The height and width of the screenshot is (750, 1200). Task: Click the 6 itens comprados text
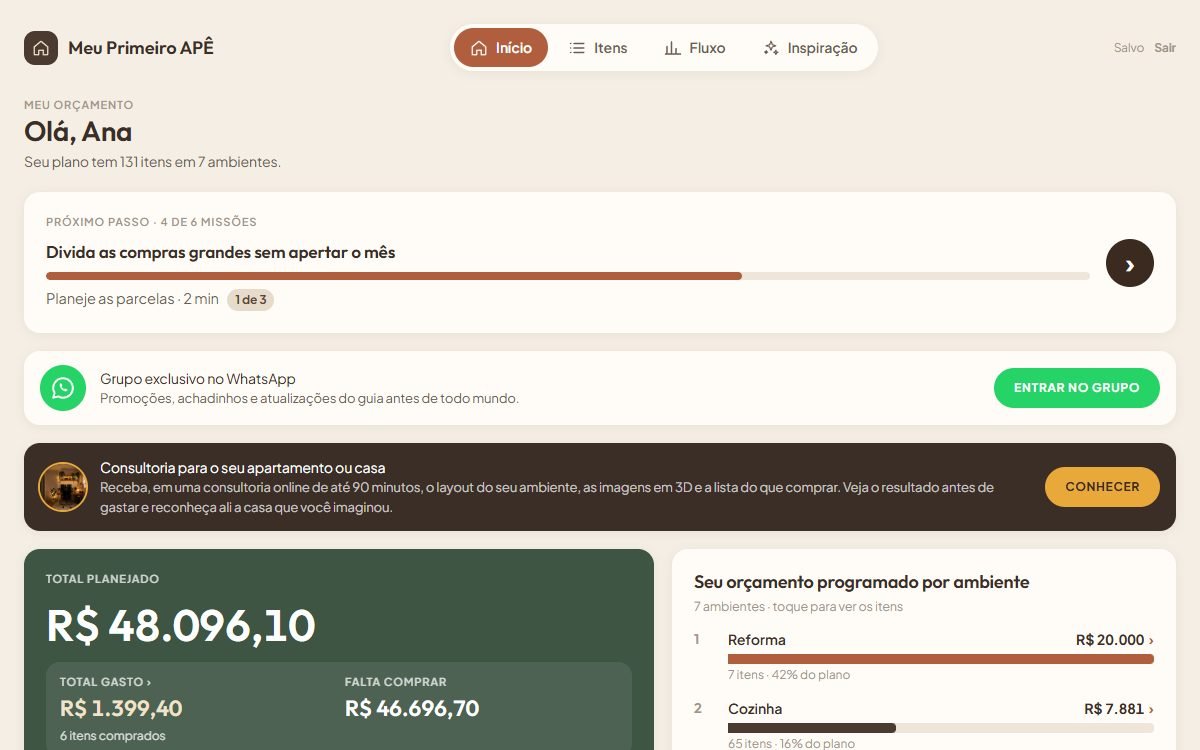coord(112,736)
